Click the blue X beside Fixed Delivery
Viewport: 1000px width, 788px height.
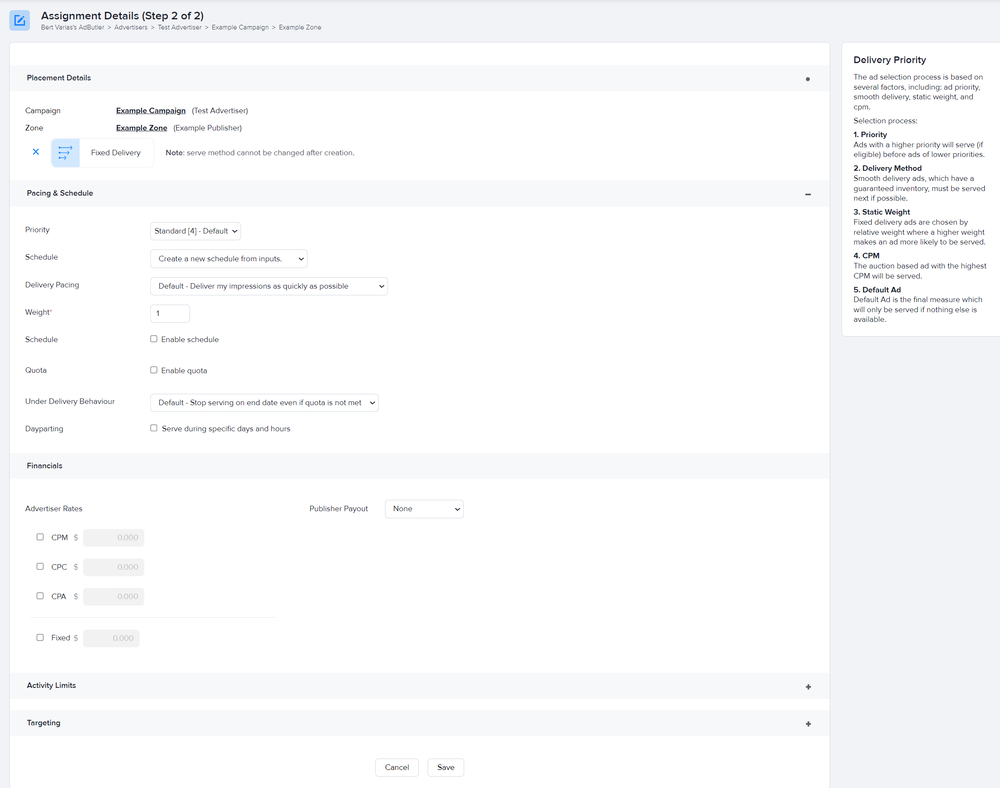[36, 152]
